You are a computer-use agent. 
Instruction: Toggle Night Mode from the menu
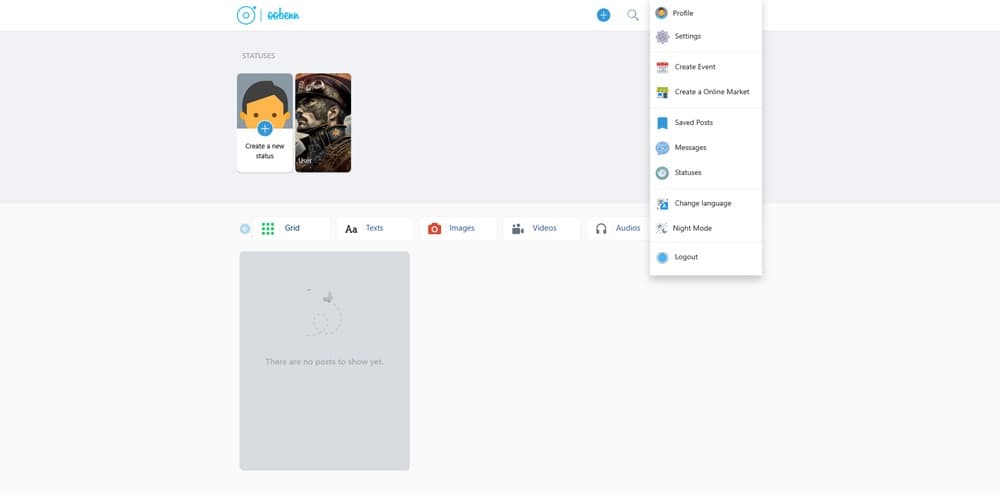point(691,228)
